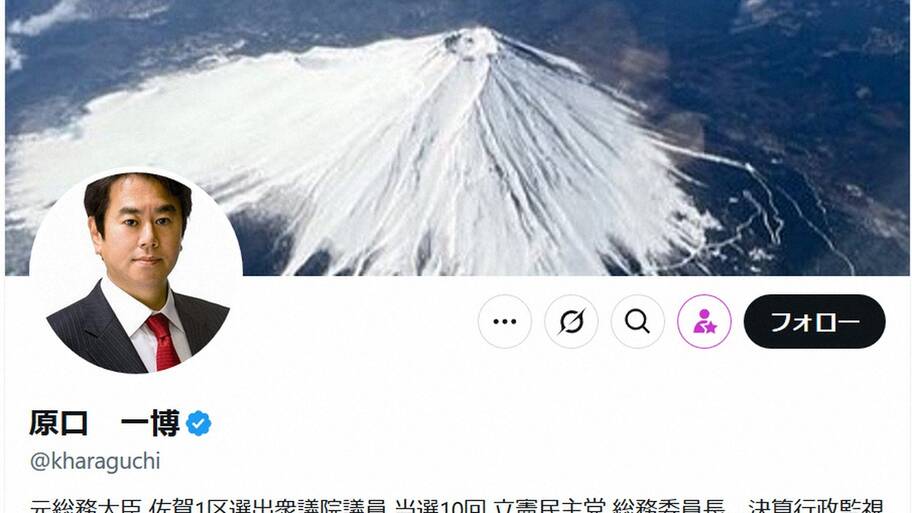Image resolution: width=912 pixels, height=513 pixels.
Task: Click the @kharaguchi handle
Action: tap(95, 461)
